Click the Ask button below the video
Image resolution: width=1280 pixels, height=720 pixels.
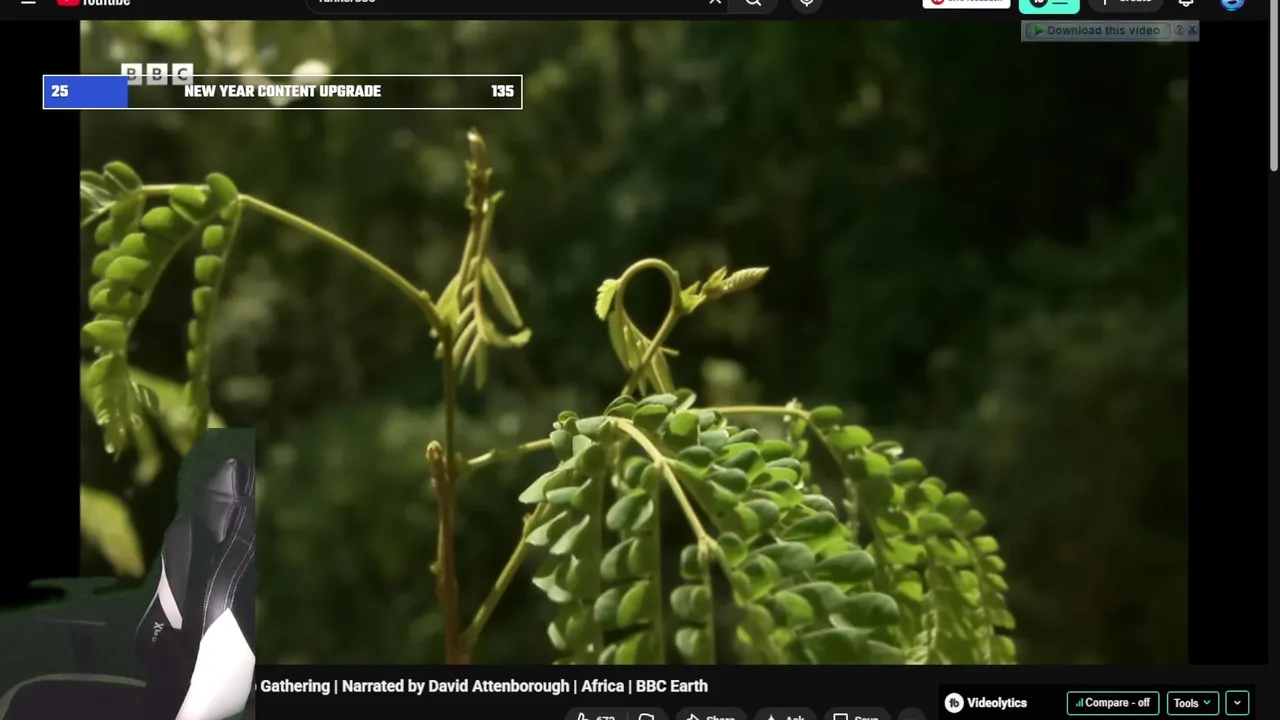coord(785,716)
